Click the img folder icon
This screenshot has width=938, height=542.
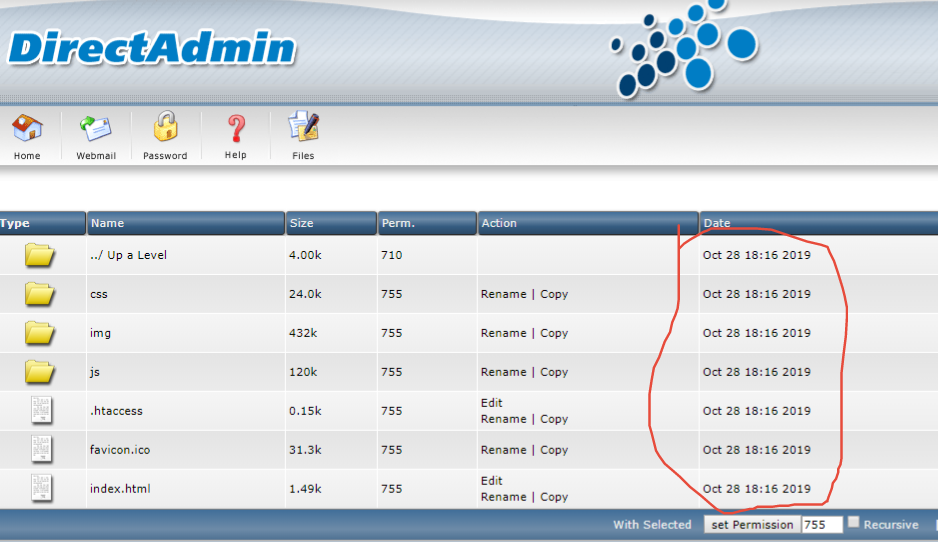[x=39, y=333]
